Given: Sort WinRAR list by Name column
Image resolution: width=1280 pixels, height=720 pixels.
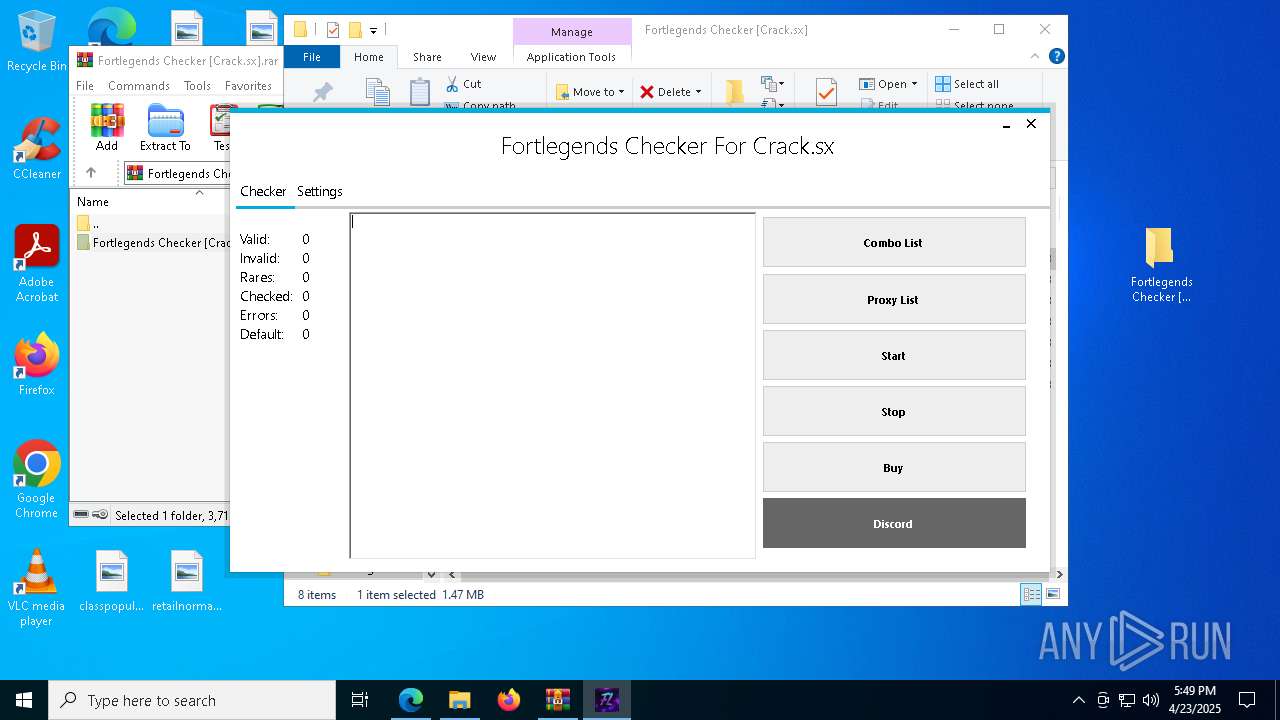Looking at the screenshot, I should coord(93,202).
